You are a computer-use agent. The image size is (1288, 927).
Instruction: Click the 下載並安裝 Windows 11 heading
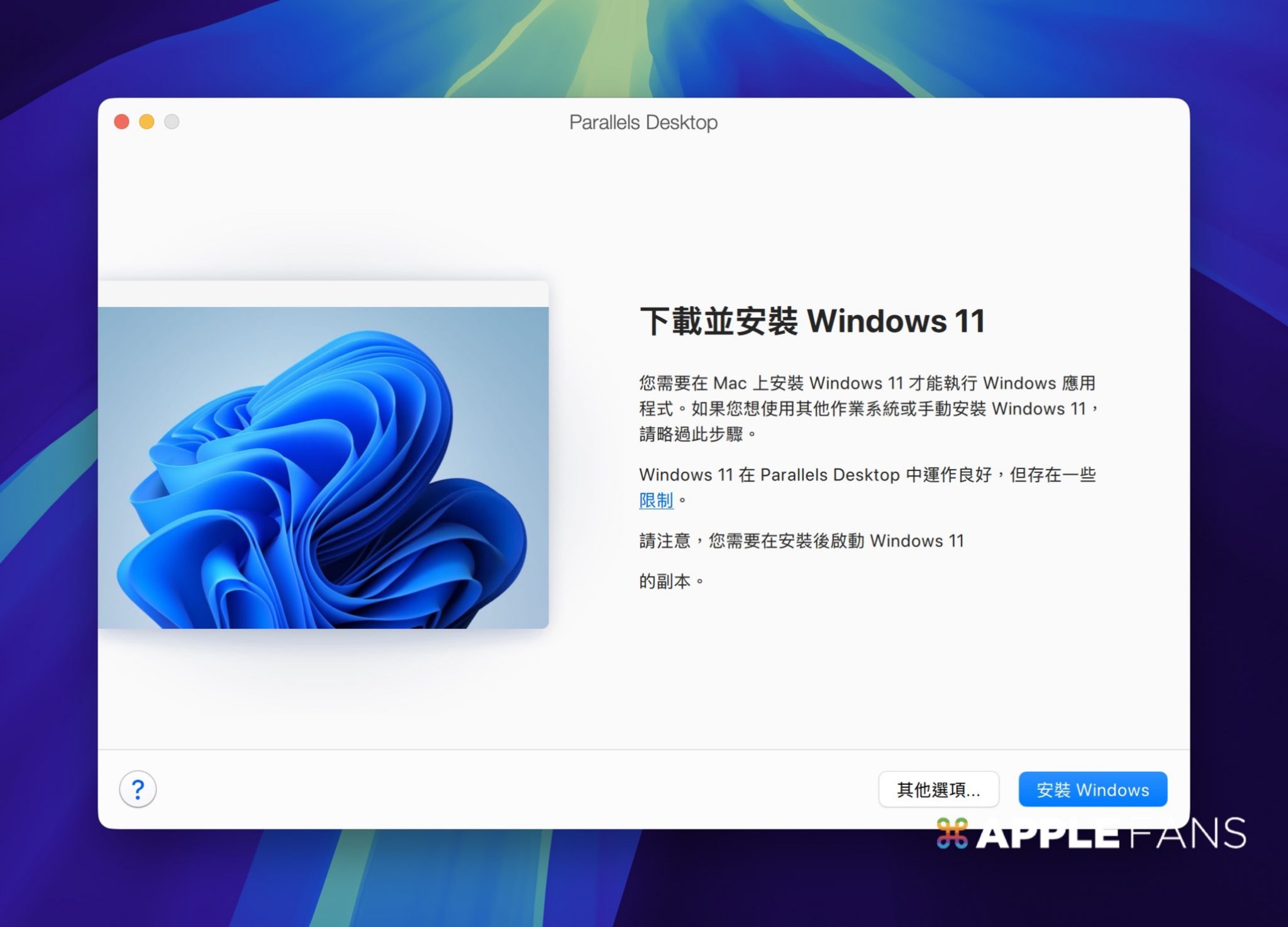(x=812, y=321)
